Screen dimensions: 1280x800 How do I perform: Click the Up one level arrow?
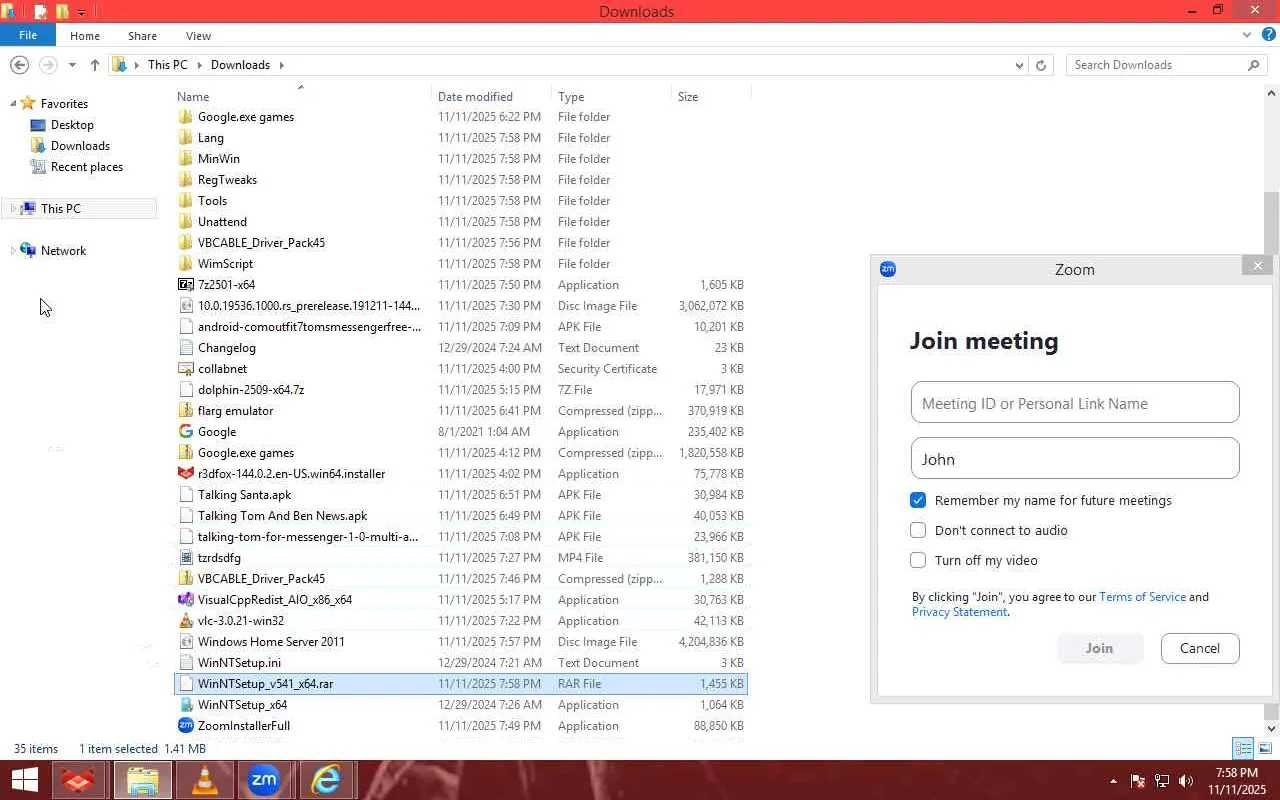click(x=95, y=65)
